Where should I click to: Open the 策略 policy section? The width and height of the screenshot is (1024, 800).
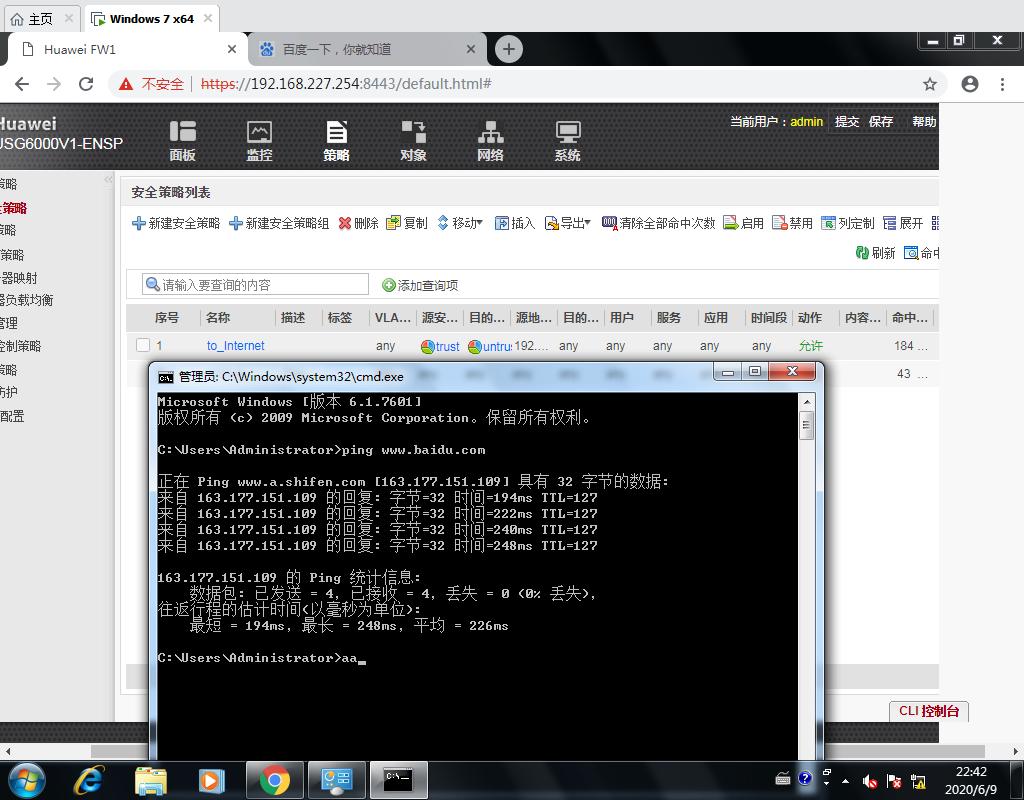(x=336, y=140)
